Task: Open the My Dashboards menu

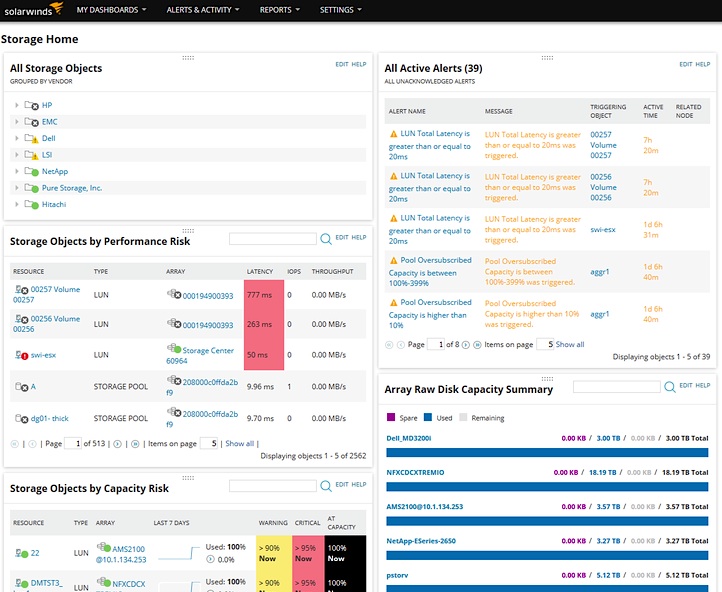Action: pos(110,10)
